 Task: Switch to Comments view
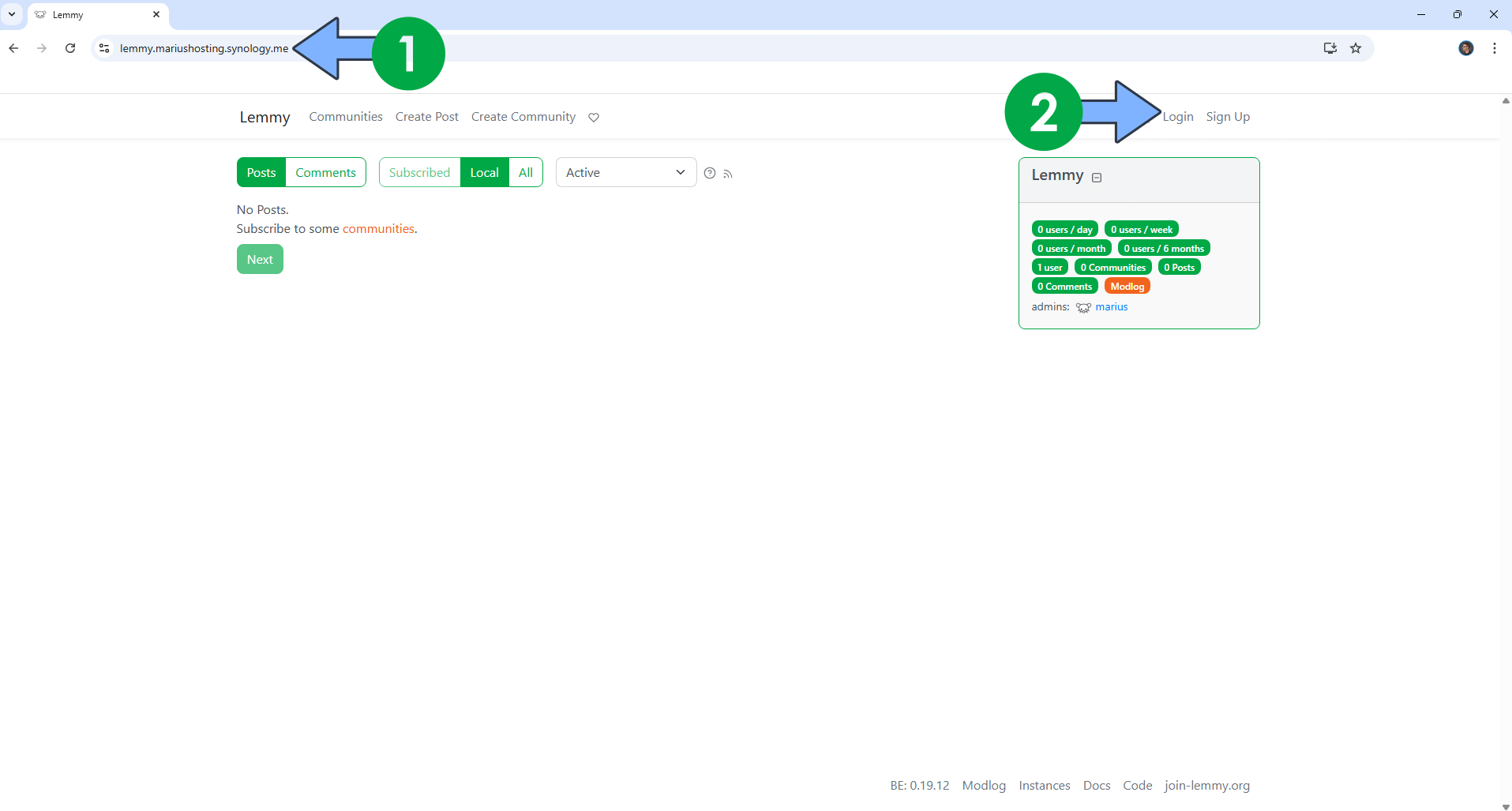(325, 172)
